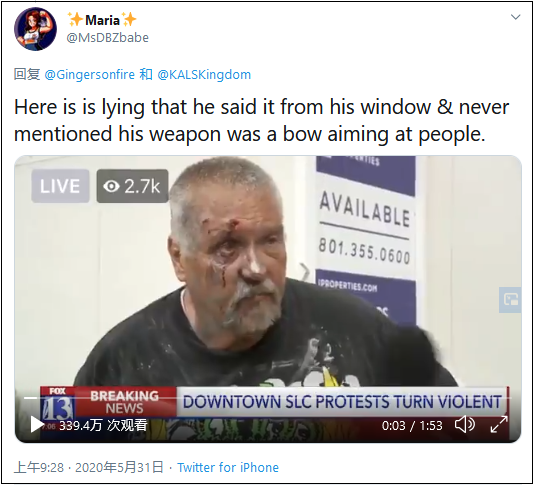535x485 pixels.
Task: Visit the @MsDBZbabe handle
Action: pyautogui.click(x=107, y=38)
